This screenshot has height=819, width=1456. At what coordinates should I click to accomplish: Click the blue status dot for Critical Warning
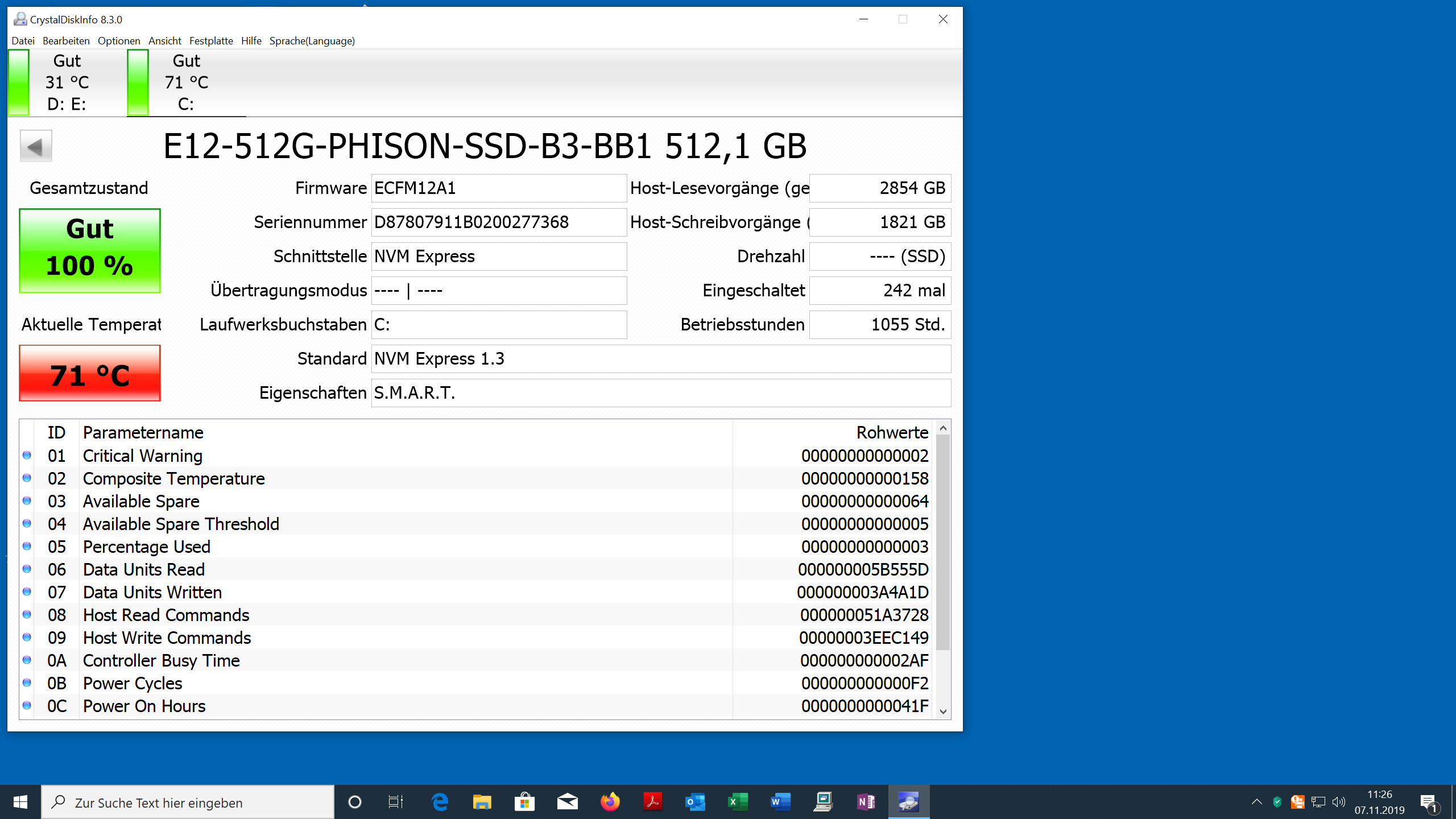[x=27, y=455]
